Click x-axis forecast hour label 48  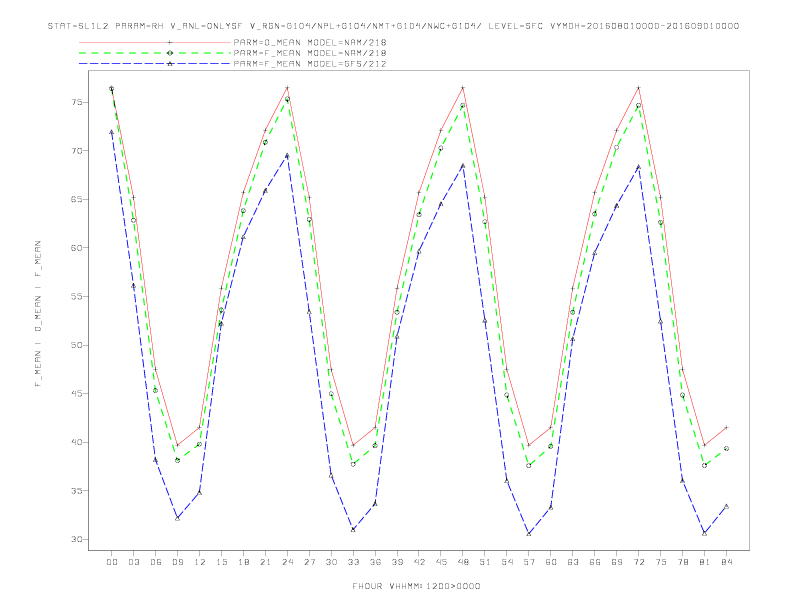[463, 562]
